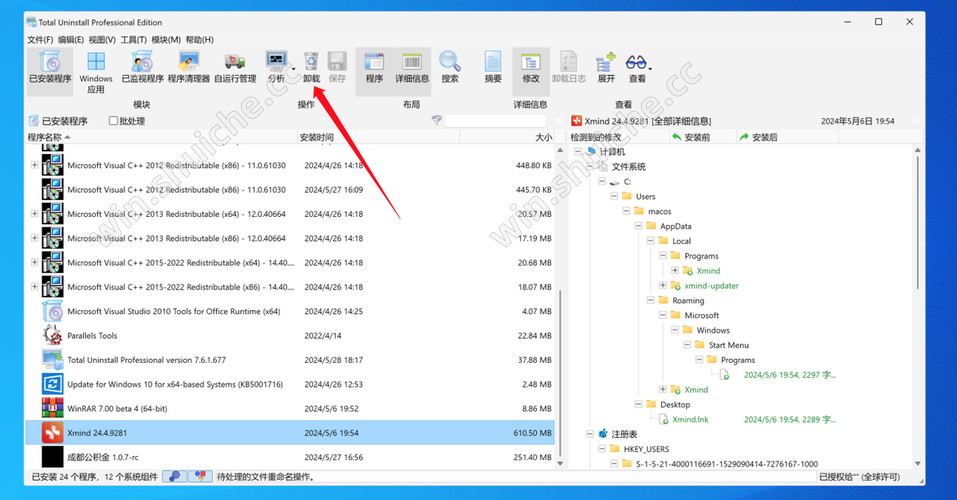This screenshot has width=957, height=500.
Task: Sort list by 大小 column header
Action: click(x=507, y=137)
